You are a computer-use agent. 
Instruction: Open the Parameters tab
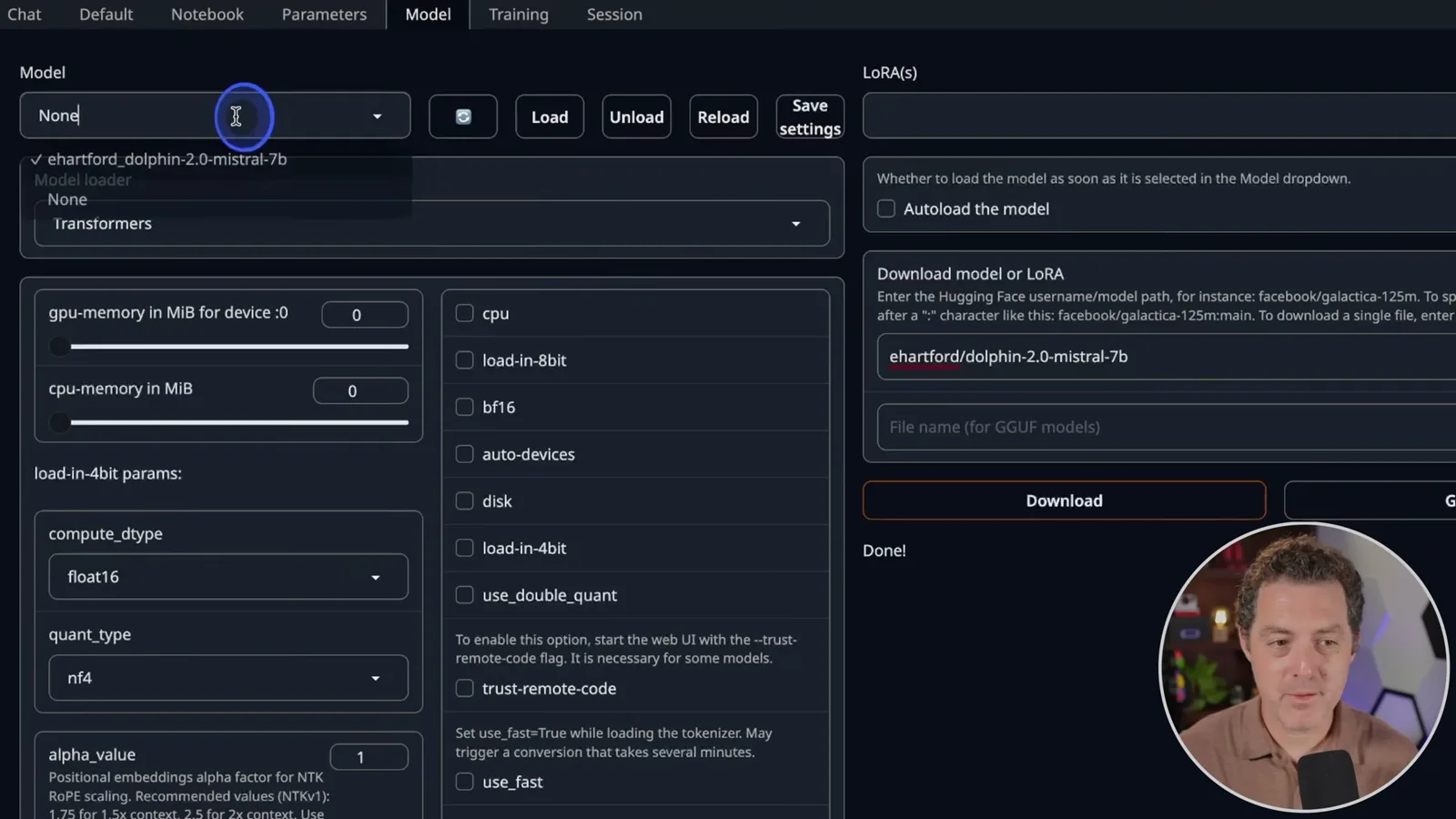[x=324, y=15]
